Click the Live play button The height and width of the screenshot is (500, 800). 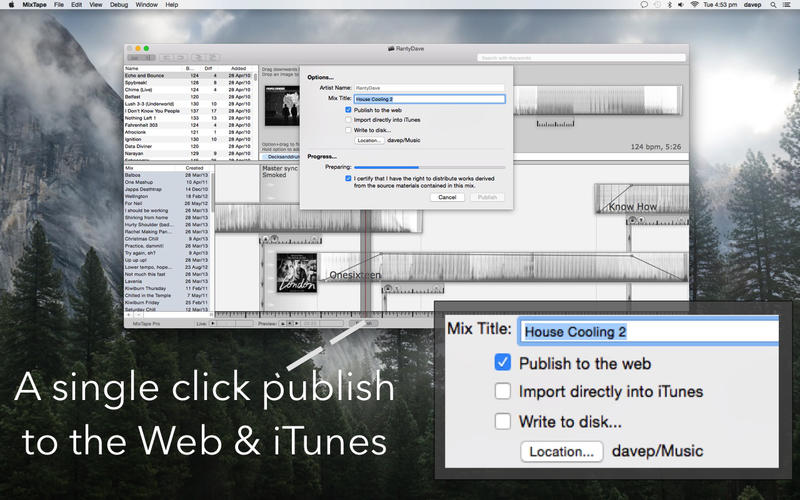tap(213, 323)
